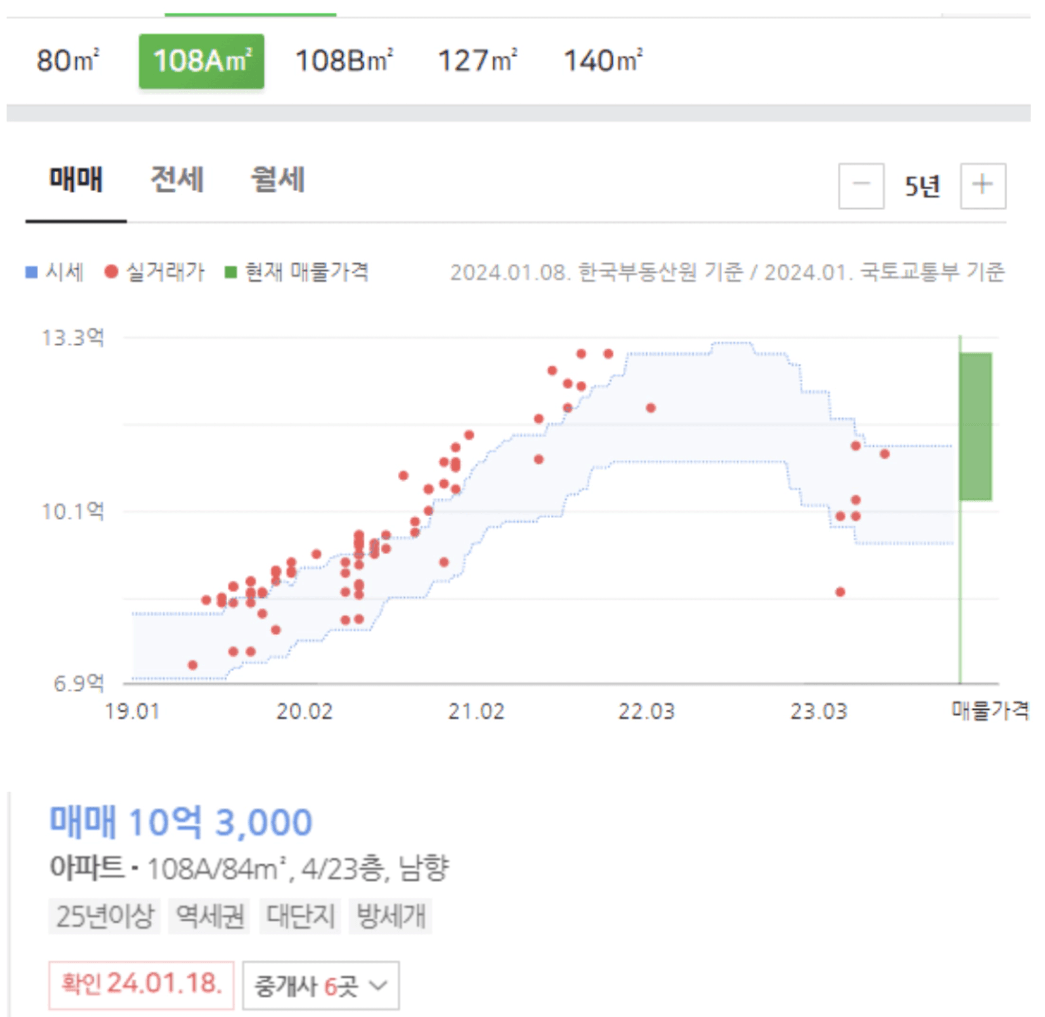
Task: Click the 23.03 x-axis label
Action: tap(818, 712)
